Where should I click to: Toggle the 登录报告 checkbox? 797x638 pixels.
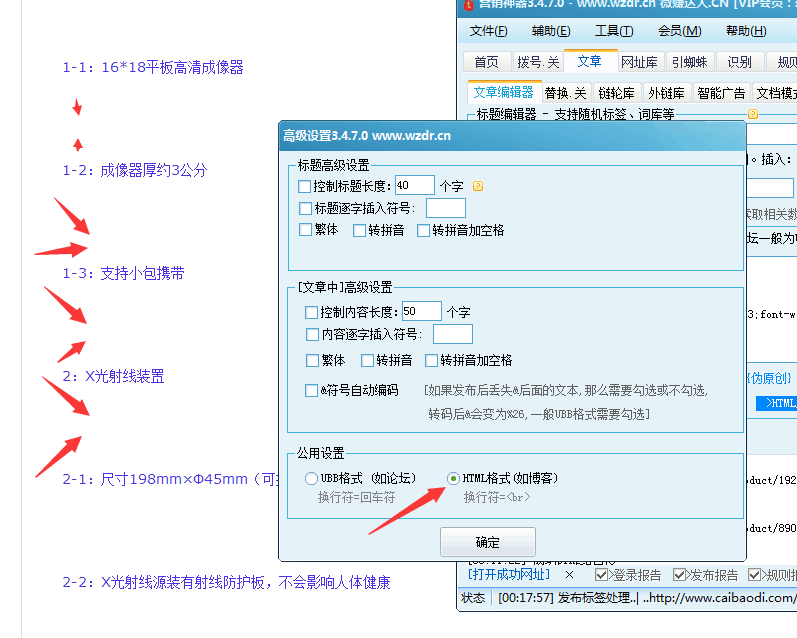602,575
